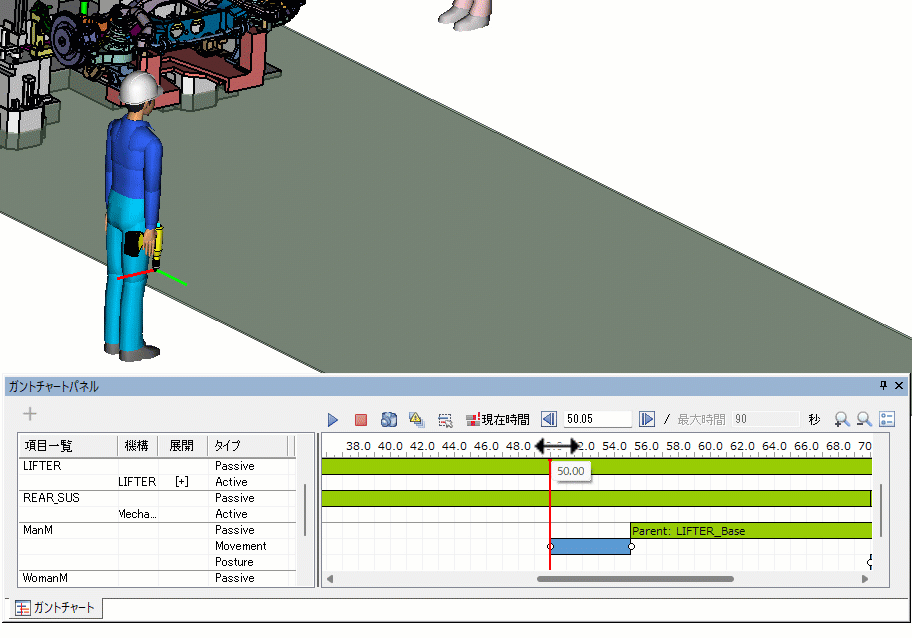Switch to the ガントチャート tab
This screenshot has width=912, height=638.
click(x=56, y=608)
